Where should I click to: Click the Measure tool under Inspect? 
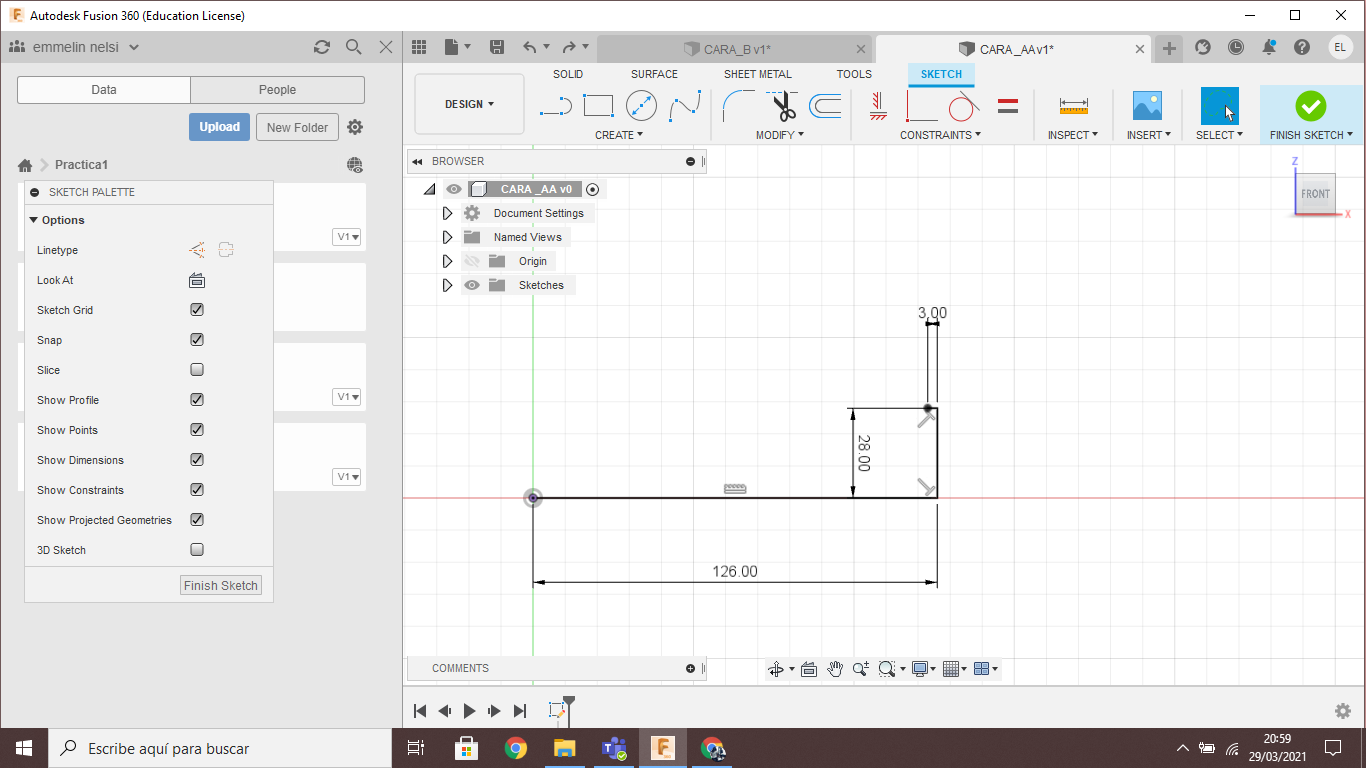coord(1073,105)
